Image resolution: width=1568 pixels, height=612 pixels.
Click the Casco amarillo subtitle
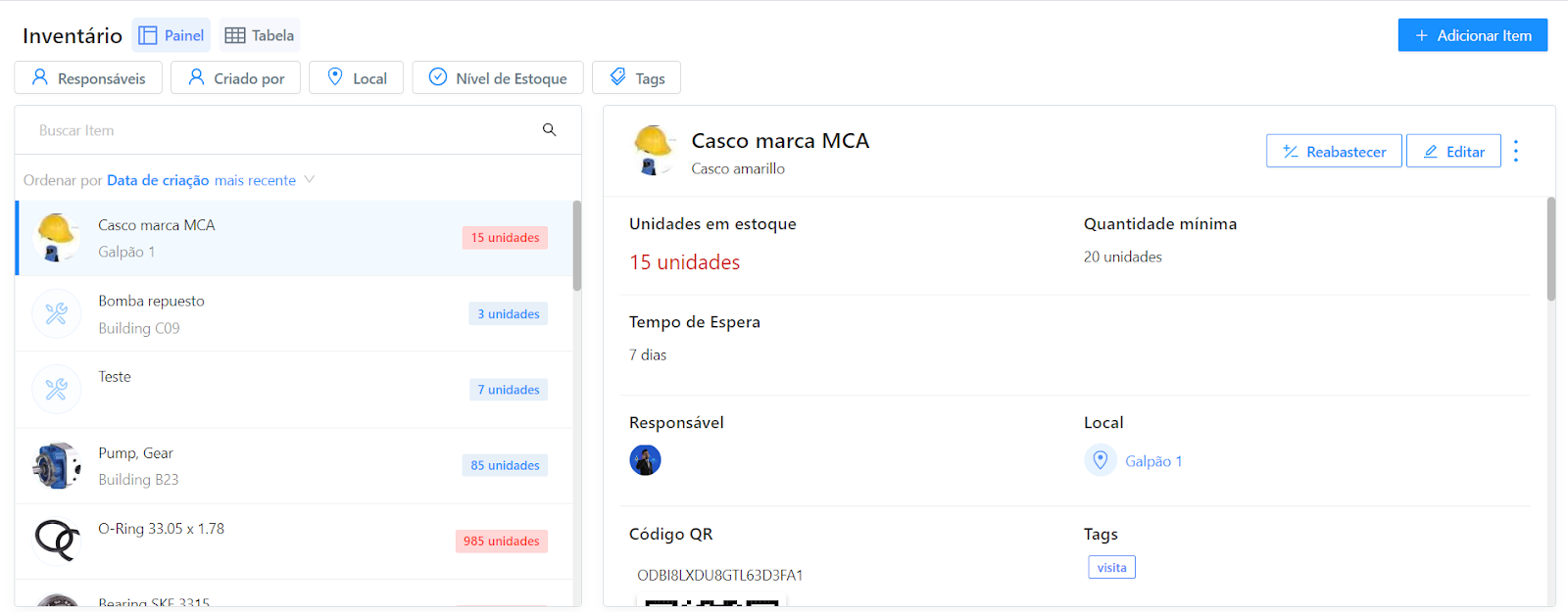tap(738, 168)
